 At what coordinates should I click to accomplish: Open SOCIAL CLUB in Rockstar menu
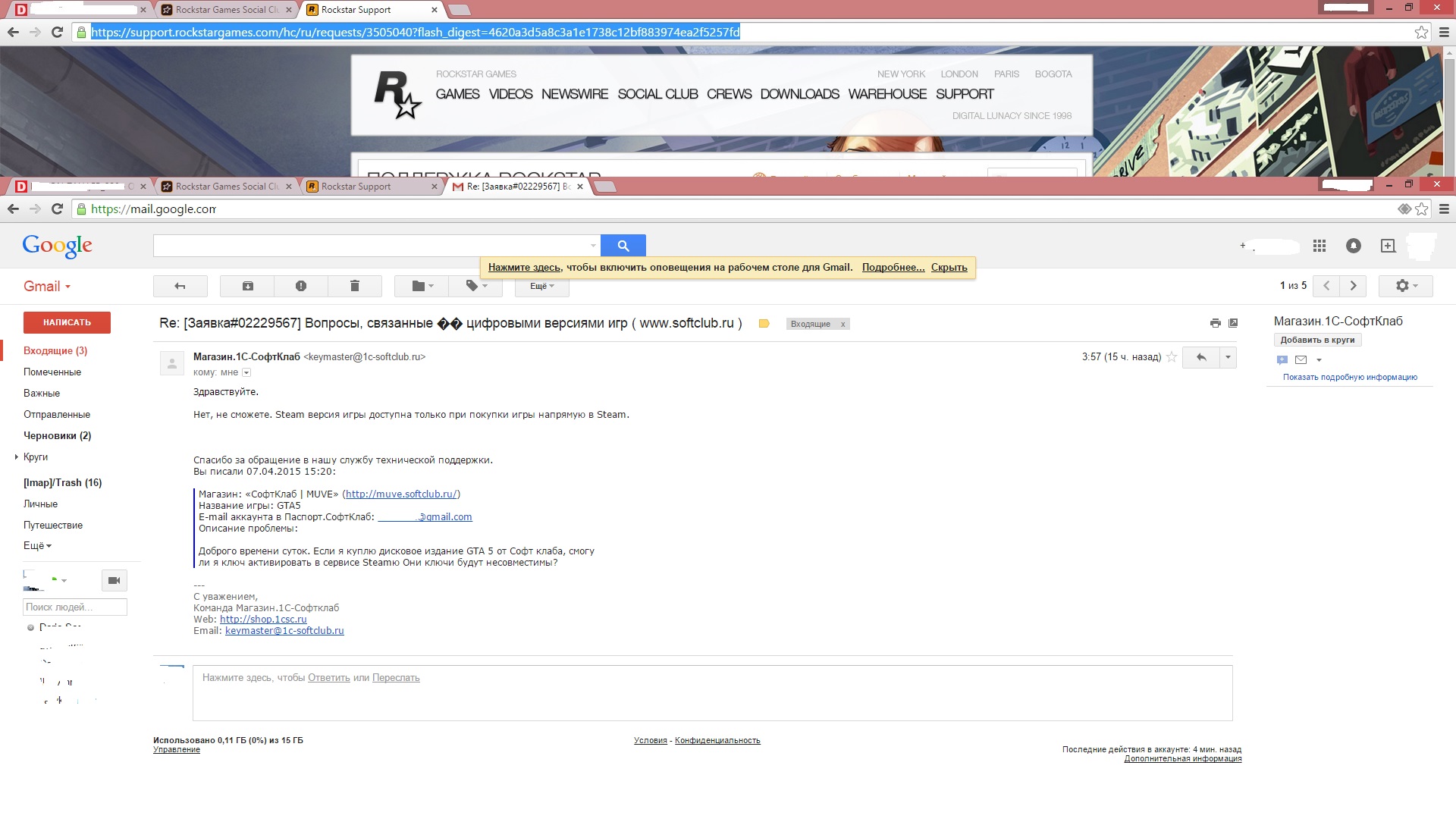tap(657, 94)
